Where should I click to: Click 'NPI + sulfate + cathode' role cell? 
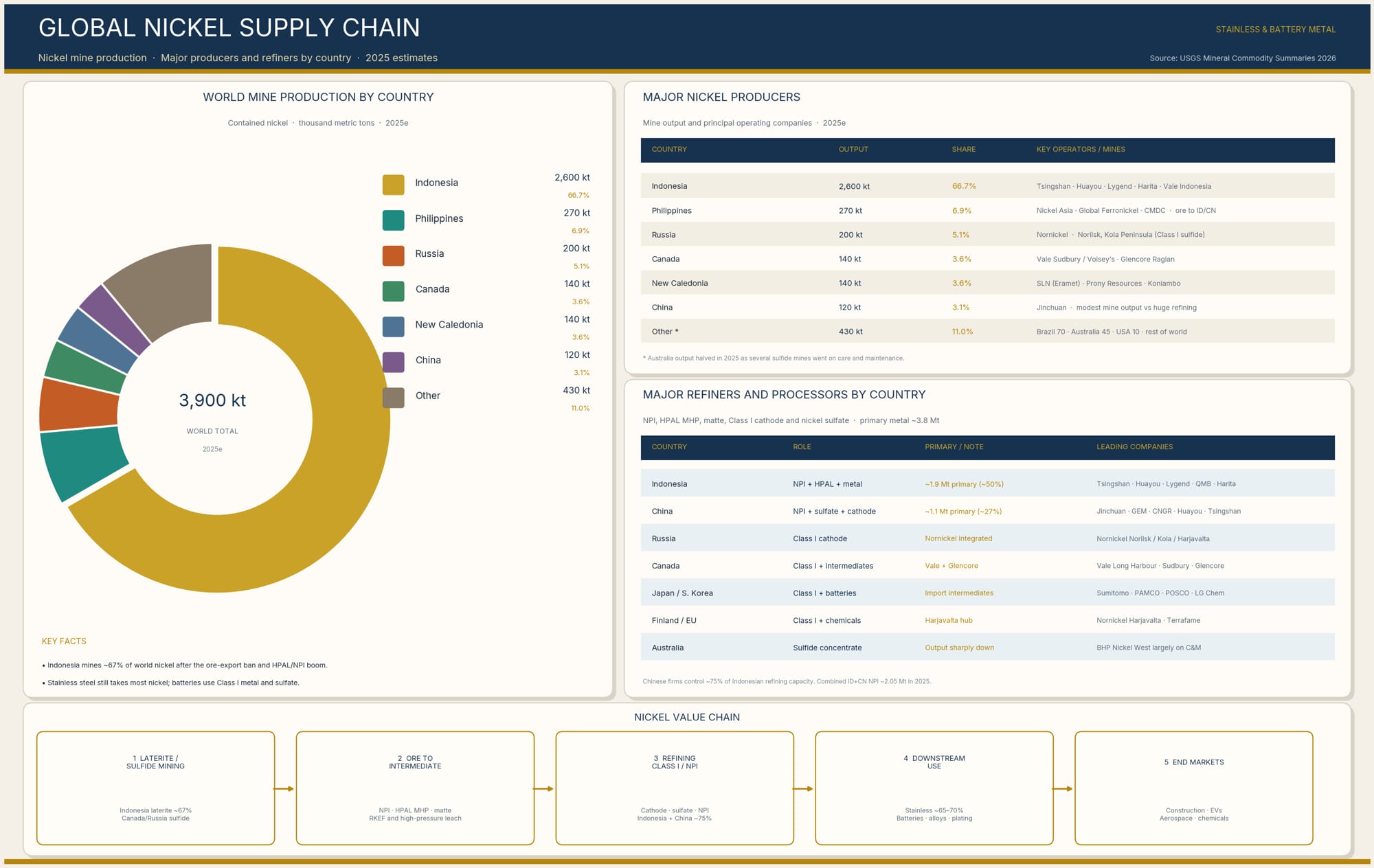tap(834, 512)
